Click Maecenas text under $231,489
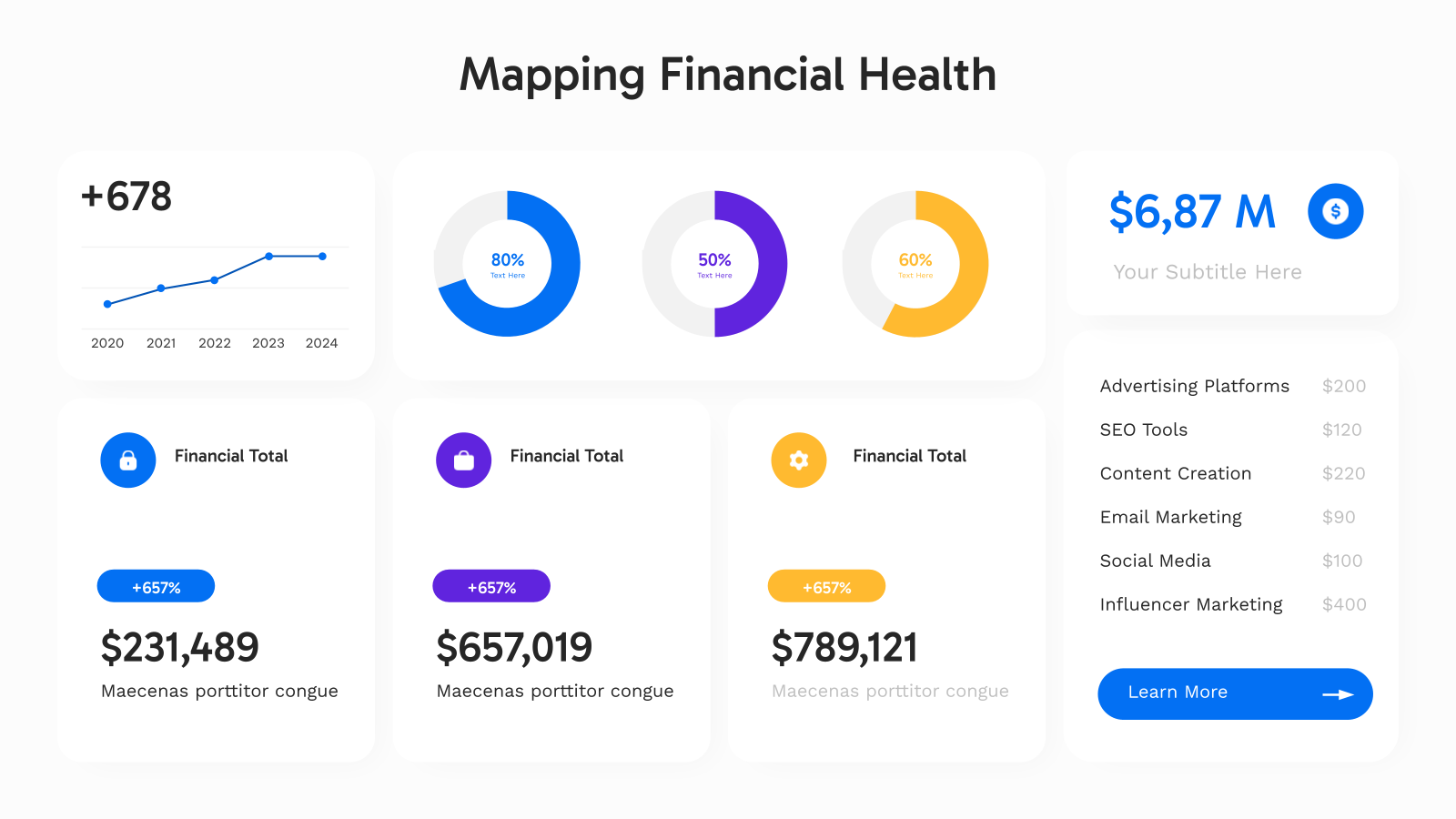This screenshot has height=819, width=1456. 219,692
